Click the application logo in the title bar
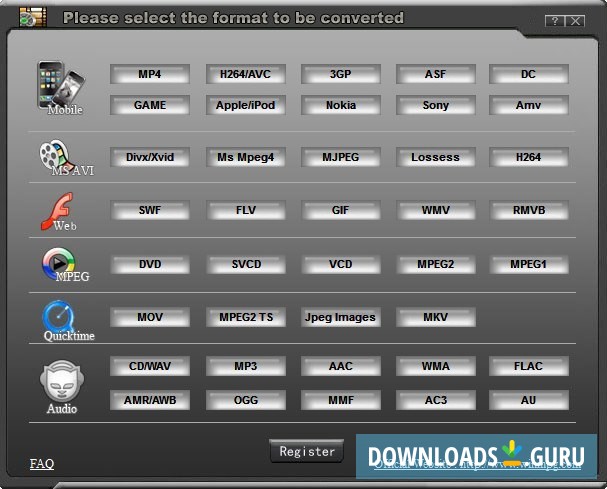The height and width of the screenshot is (489, 607). tap(33, 17)
